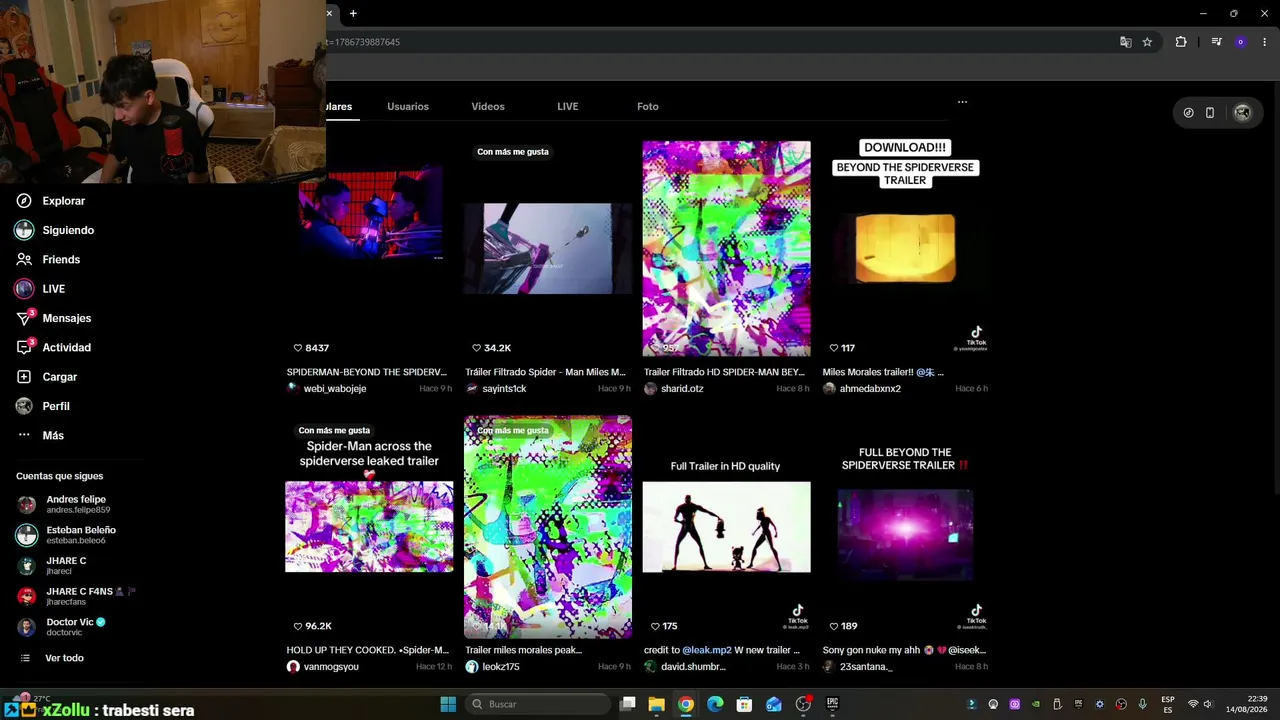Switch to the LIVE search tab
This screenshot has width=1280, height=720.
click(x=568, y=106)
